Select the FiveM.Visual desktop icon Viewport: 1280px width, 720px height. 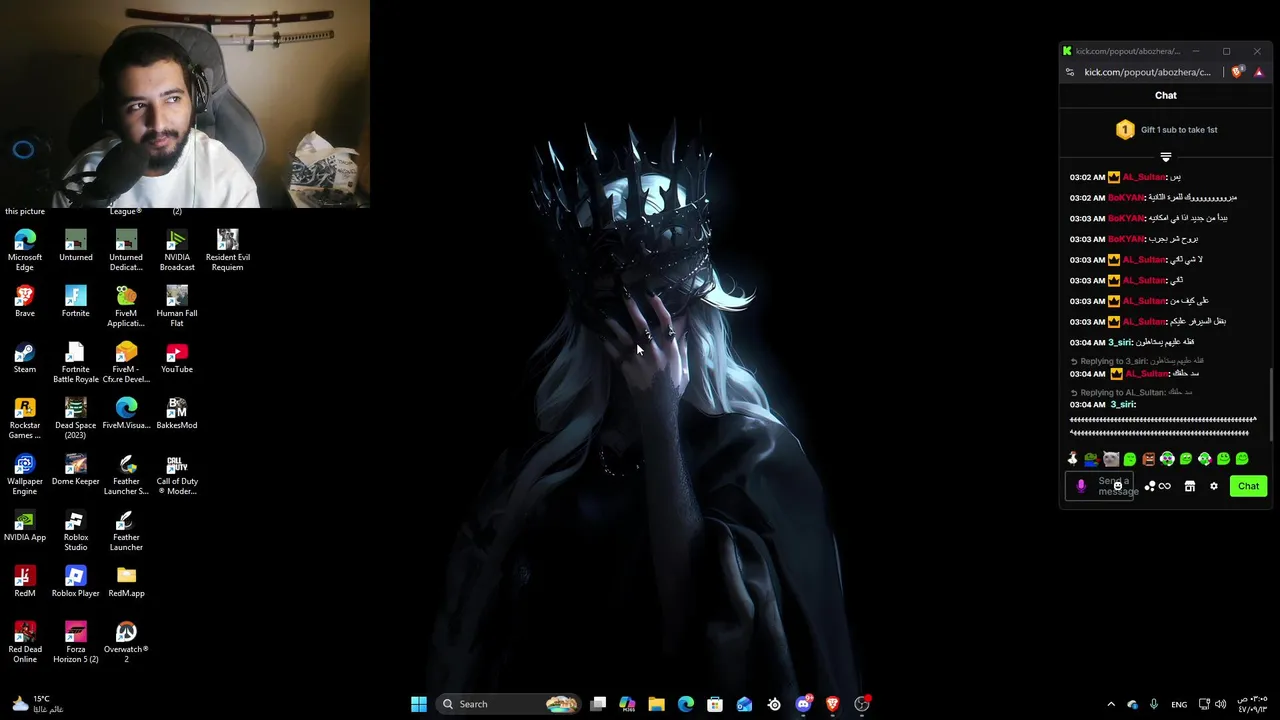pyautogui.click(x=126, y=414)
